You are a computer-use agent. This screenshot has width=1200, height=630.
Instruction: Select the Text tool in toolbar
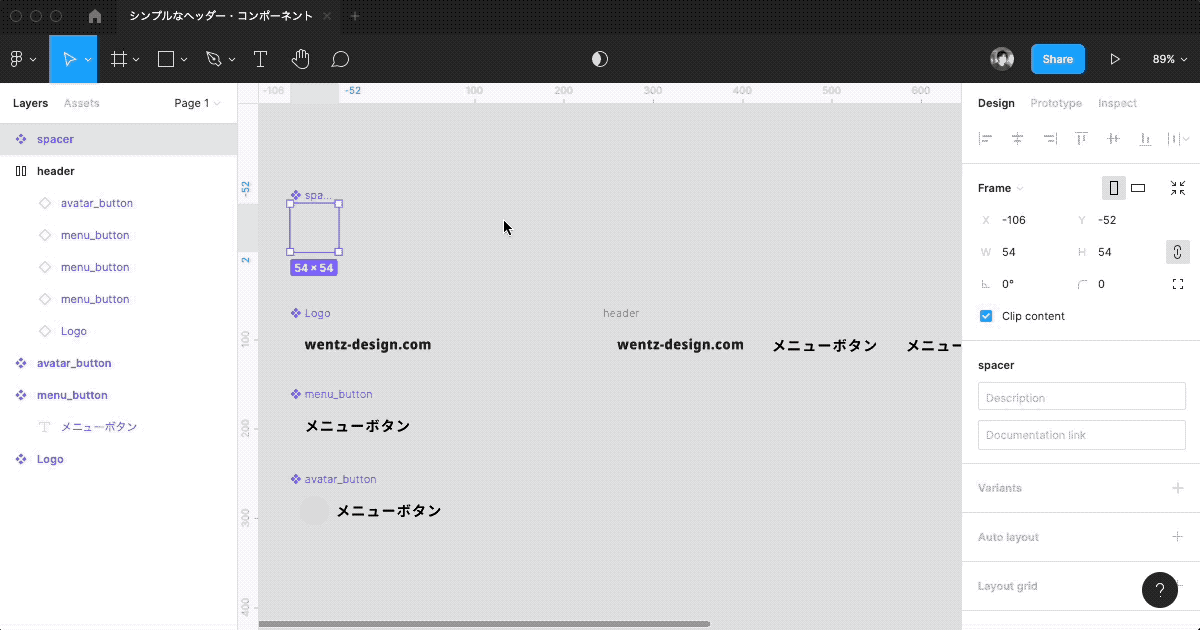[260, 60]
